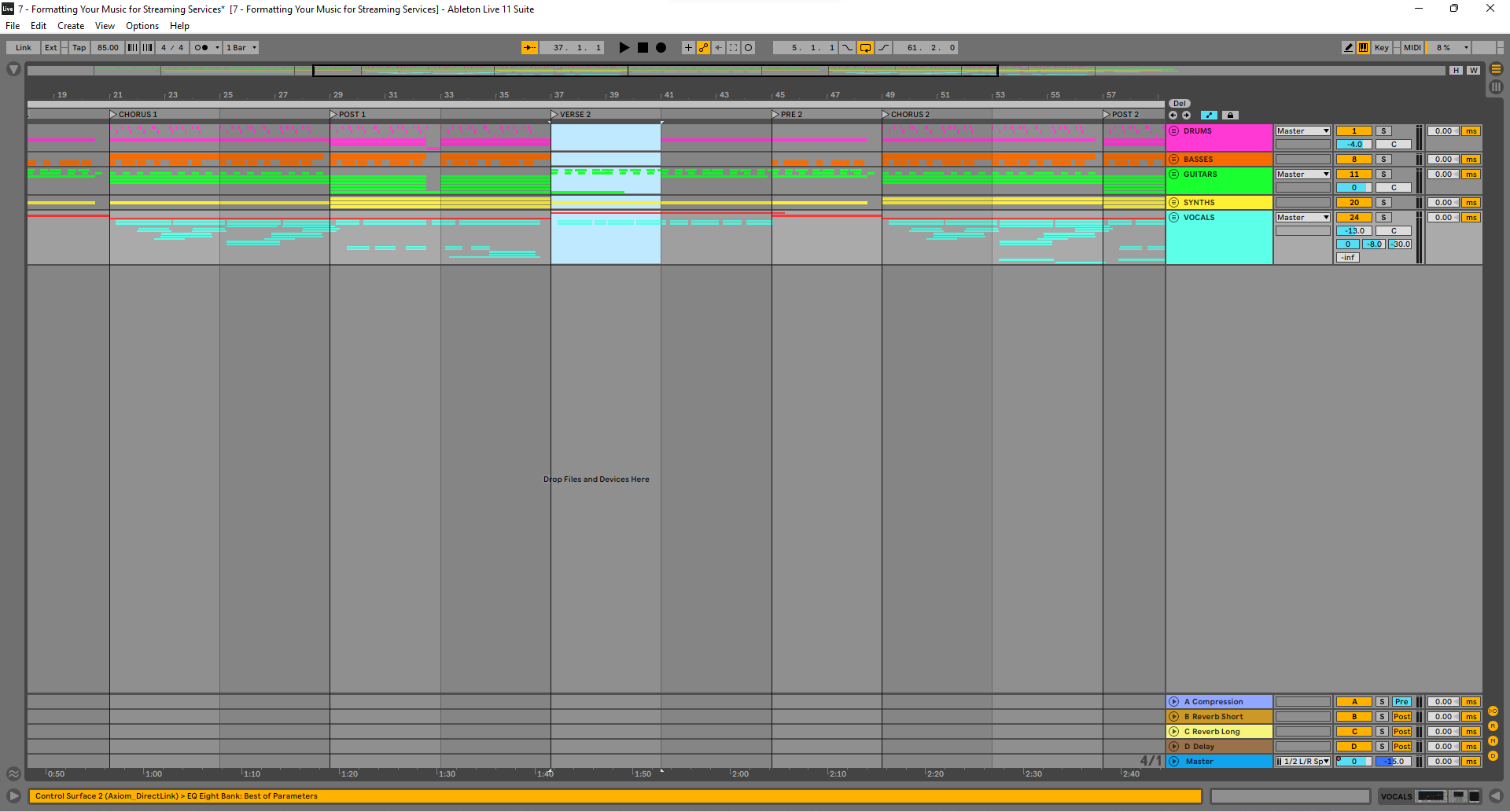Toggle the Computer MIDI Keyboard icon
The height and width of the screenshot is (812, 1510).
coord(1363,48)
